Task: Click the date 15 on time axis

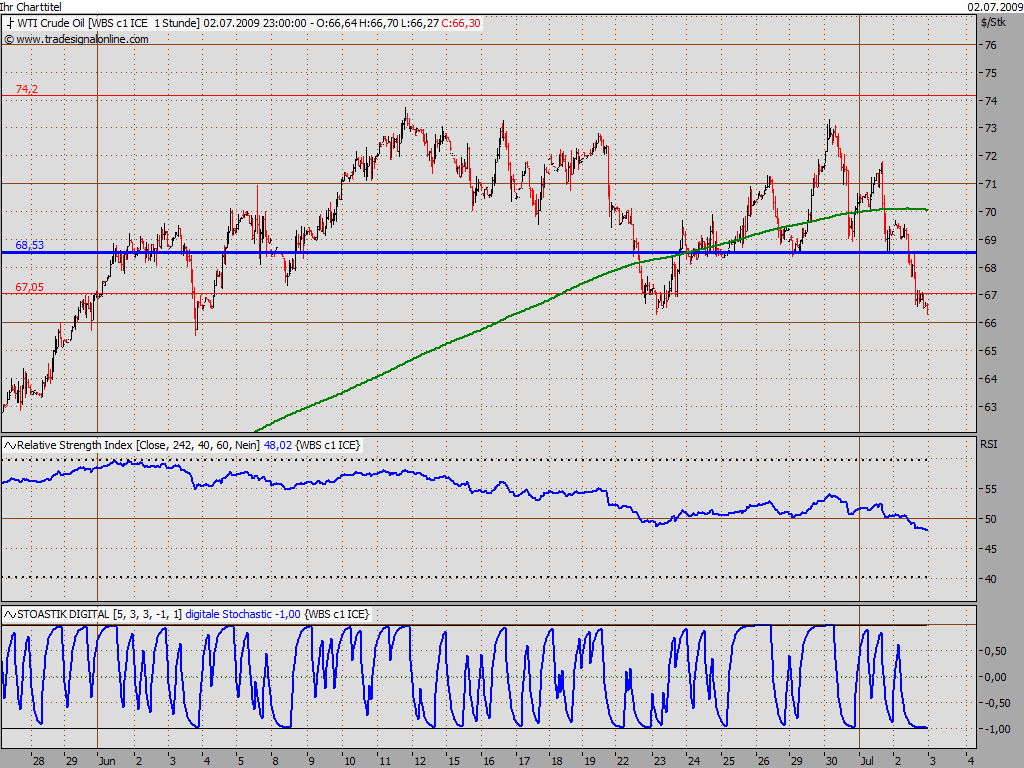Action: click(453, 761)
